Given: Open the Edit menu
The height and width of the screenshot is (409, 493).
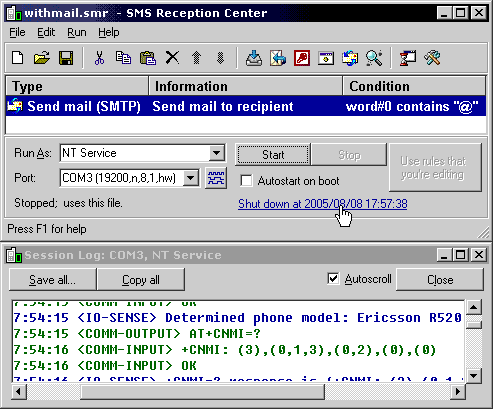Looking at the screenshot, I should click(46, 32).
